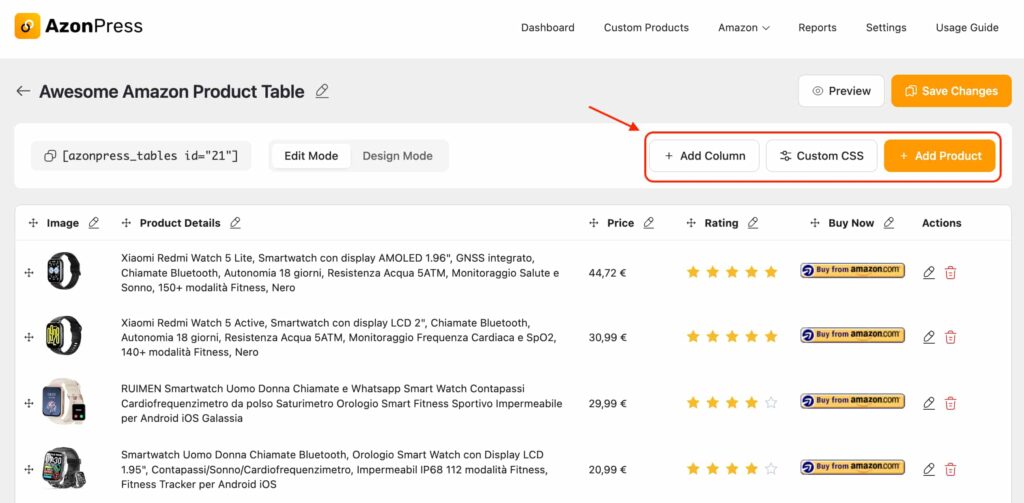Click the Awesome Amazon Product Table title
This screenshot has width=1024, height=503.
pos(172,91)
